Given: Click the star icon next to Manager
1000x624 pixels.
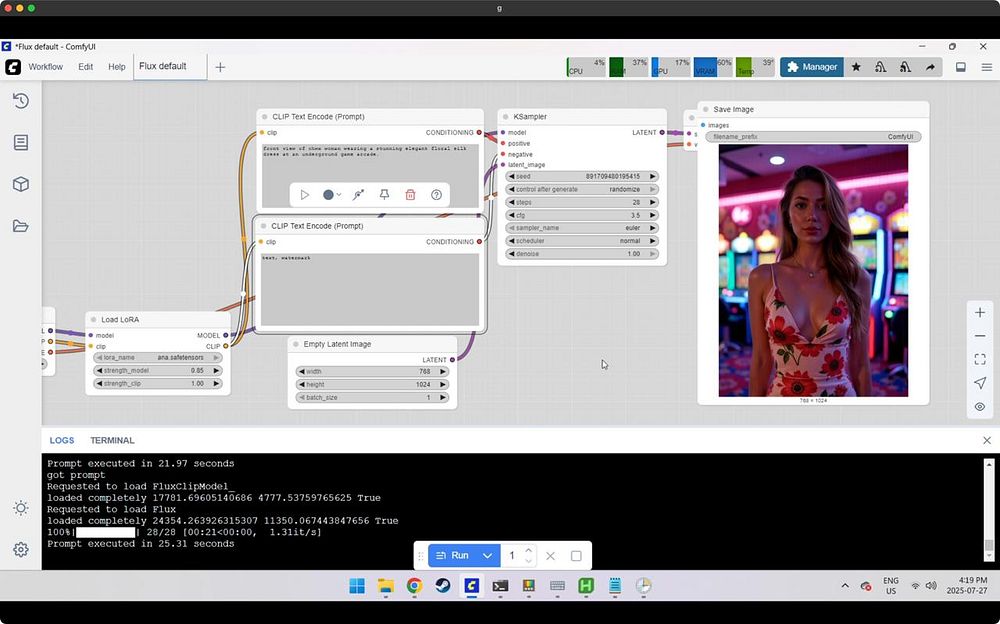Looking at the screenshot, I should [856, 67].
